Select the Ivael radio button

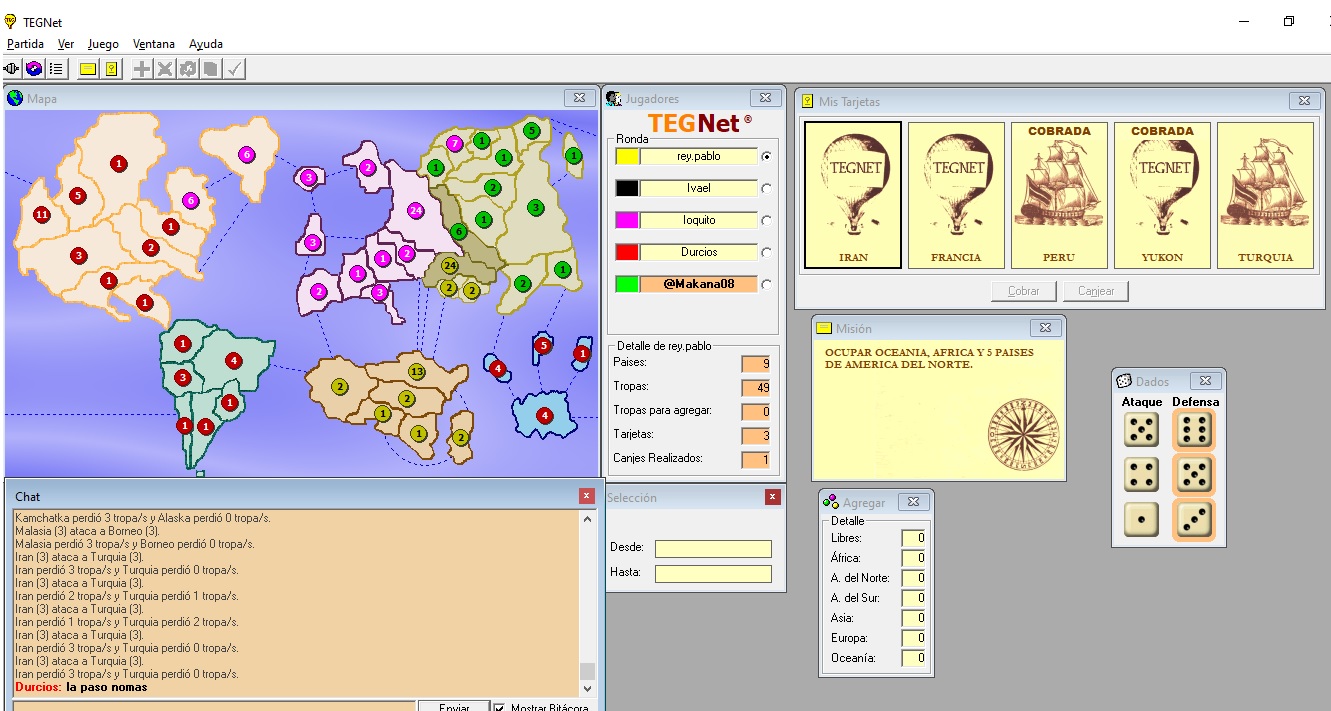pos(767,188)
